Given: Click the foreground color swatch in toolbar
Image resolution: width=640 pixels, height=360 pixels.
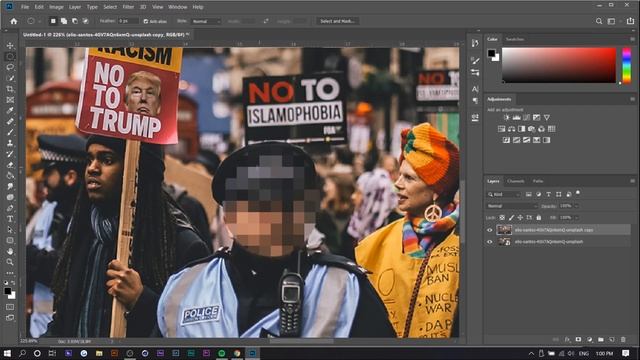Looking at the screenshot, I should pyautogui.click(x=8, y=291).
